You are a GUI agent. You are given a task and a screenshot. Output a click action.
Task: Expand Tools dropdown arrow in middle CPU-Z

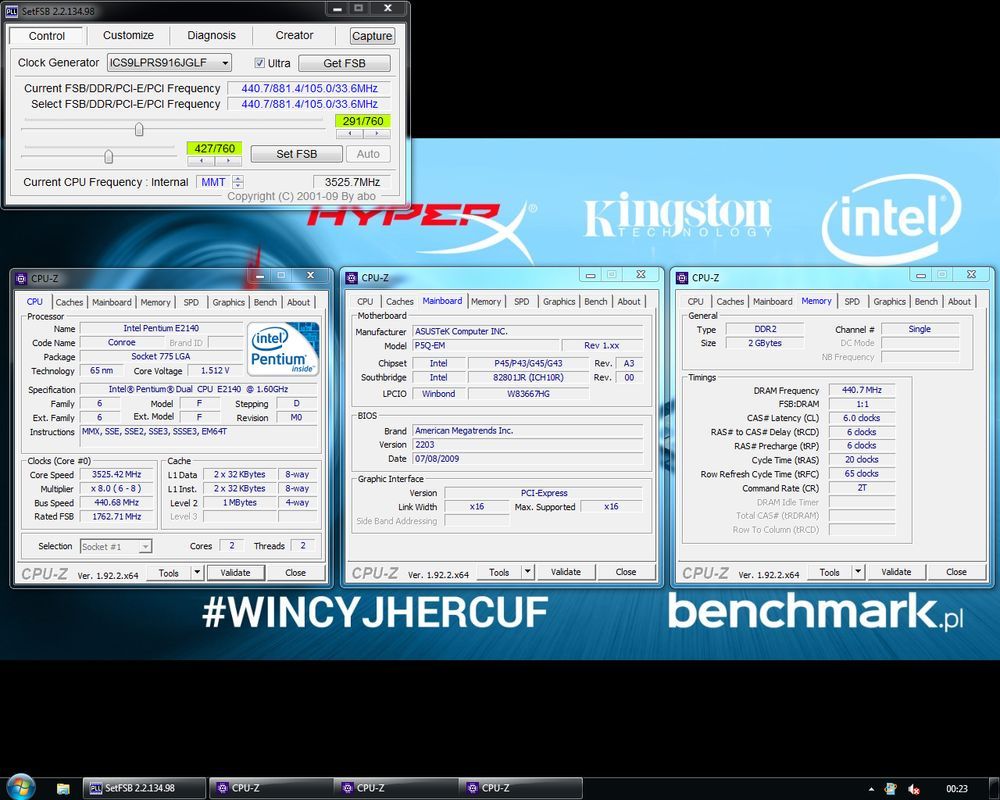(527, 572)
